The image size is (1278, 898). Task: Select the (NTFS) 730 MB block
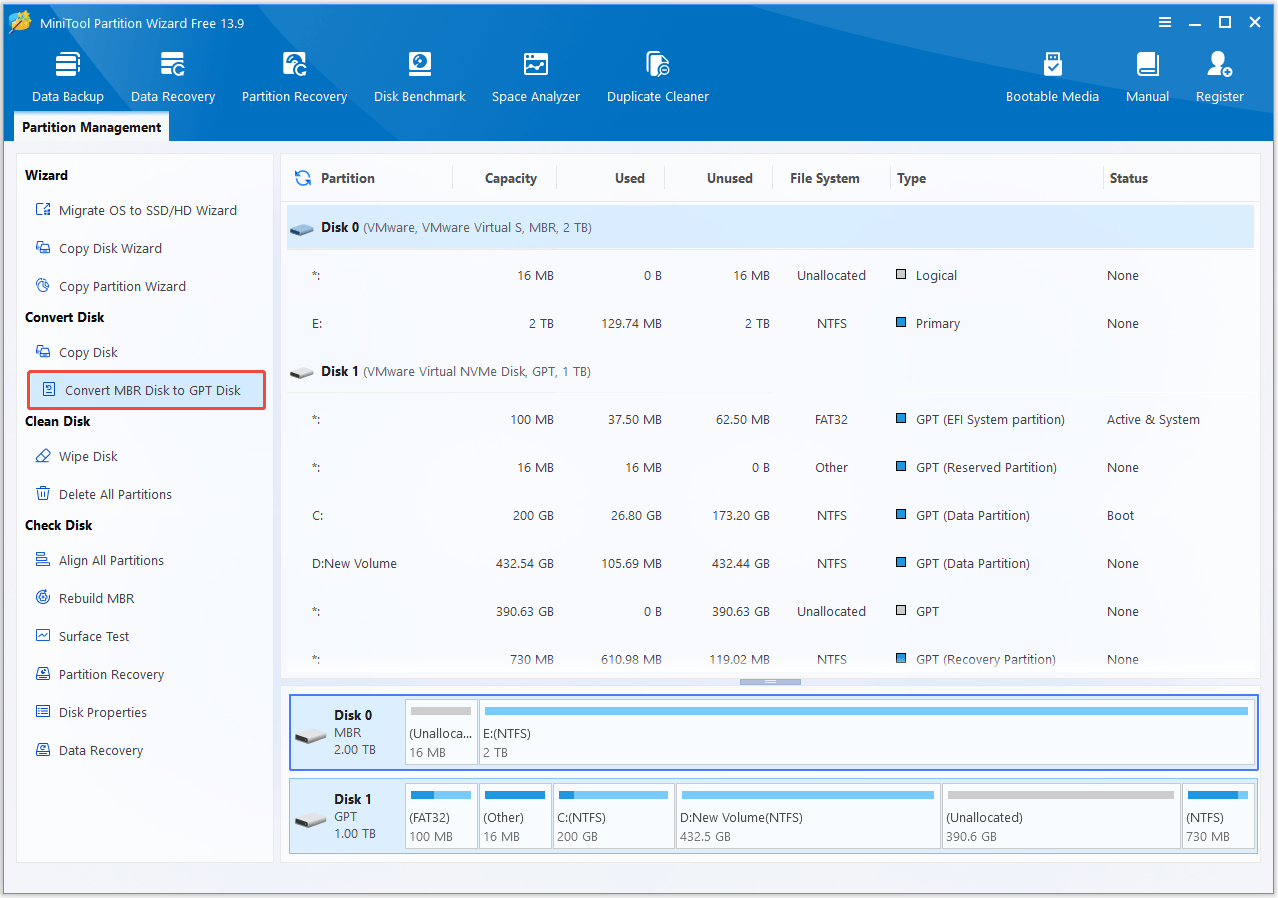click(x=1218, y=816)
